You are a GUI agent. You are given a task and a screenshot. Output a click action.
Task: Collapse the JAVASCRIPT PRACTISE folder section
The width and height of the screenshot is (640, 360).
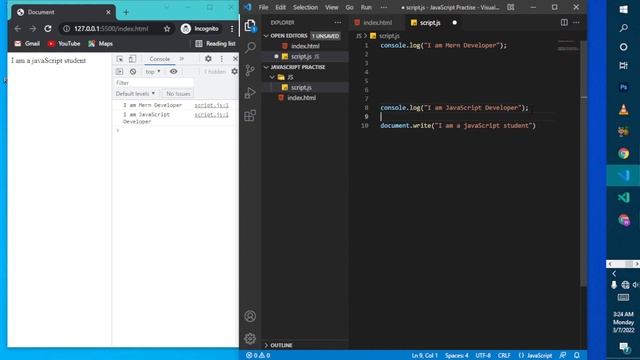(266, 67)
